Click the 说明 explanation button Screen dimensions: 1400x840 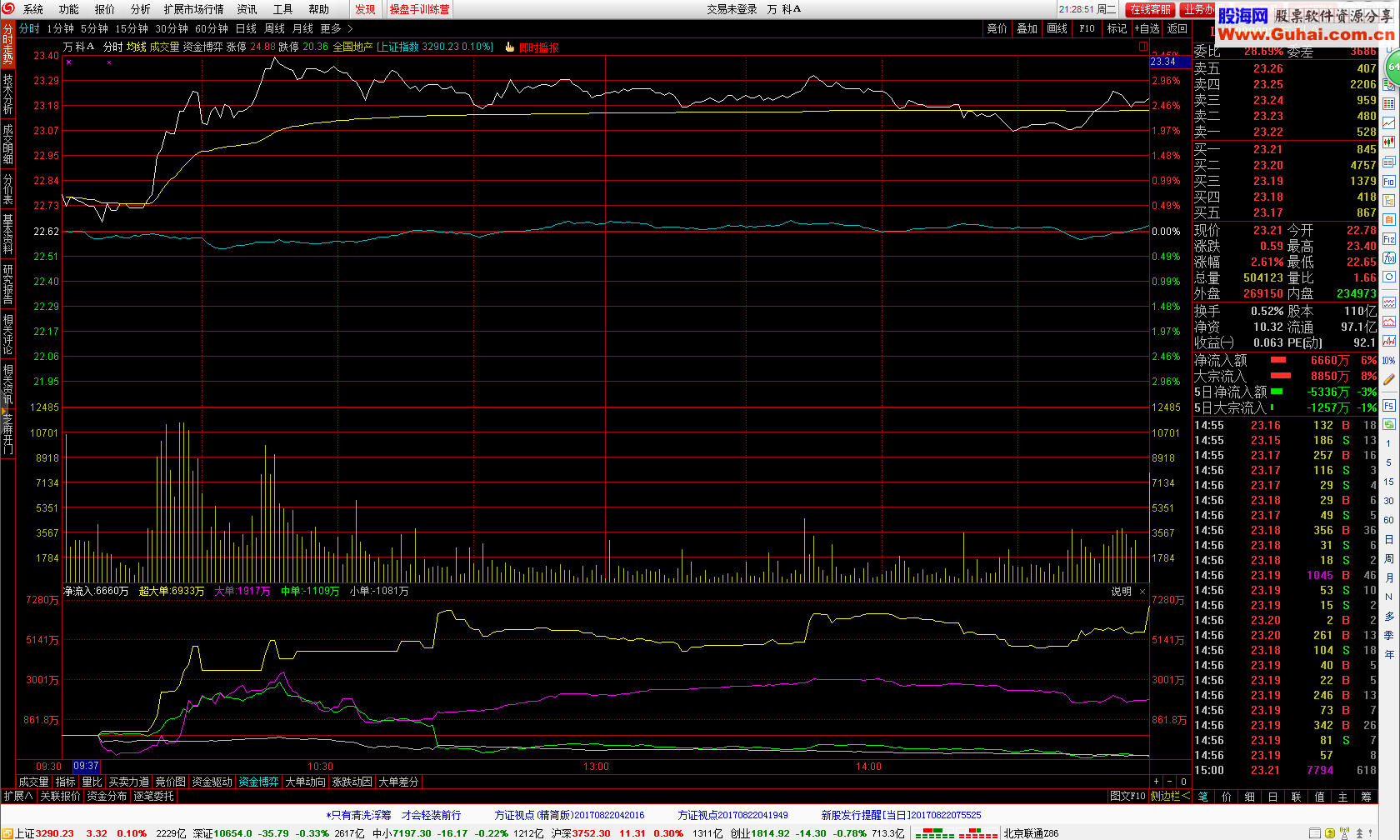coord(1122,592)
